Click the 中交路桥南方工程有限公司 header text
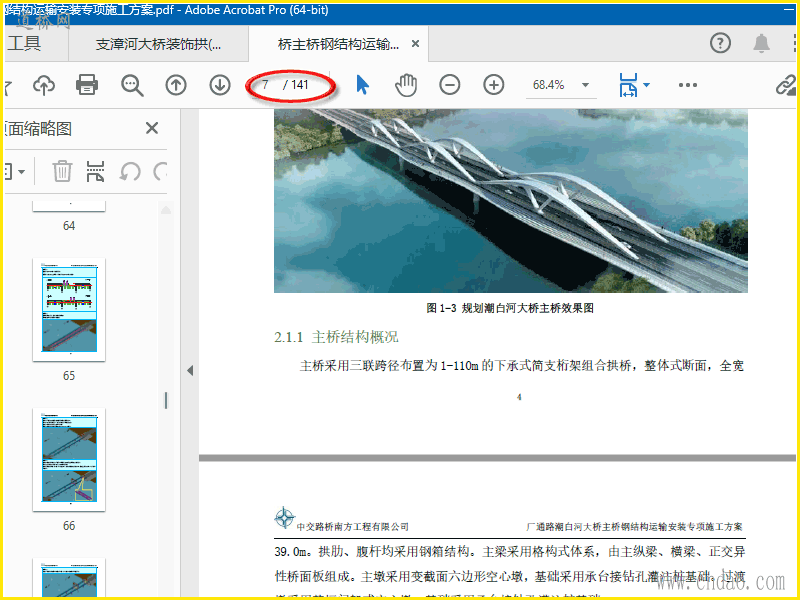 click(x=353, y=527)
